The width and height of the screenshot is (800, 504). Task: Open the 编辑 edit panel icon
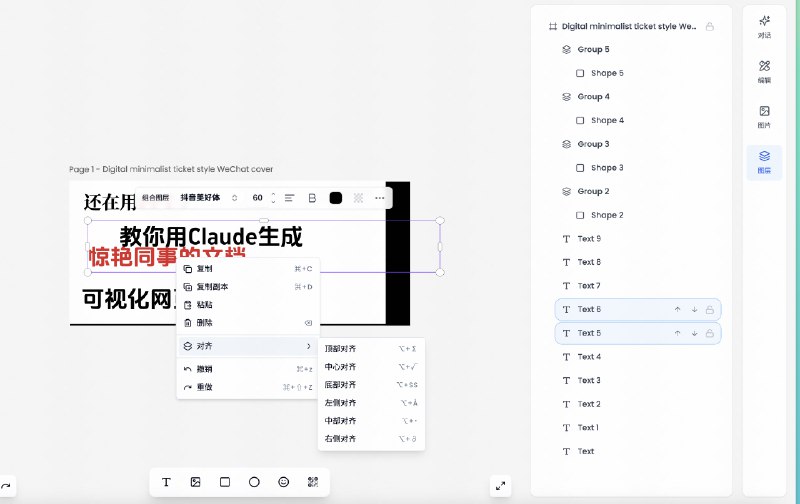pyautogui.click(x=764, y=71)
